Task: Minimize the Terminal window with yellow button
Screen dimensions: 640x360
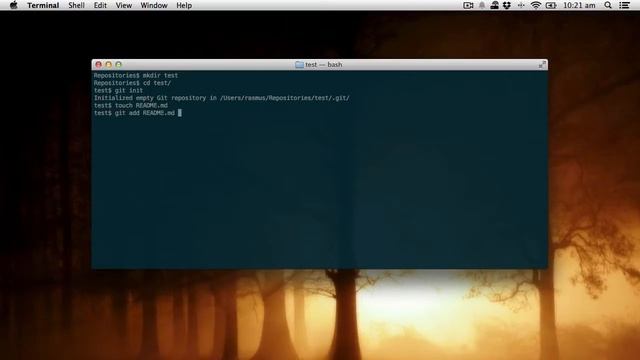Action: pyautogui.click(x=109, y=64)
